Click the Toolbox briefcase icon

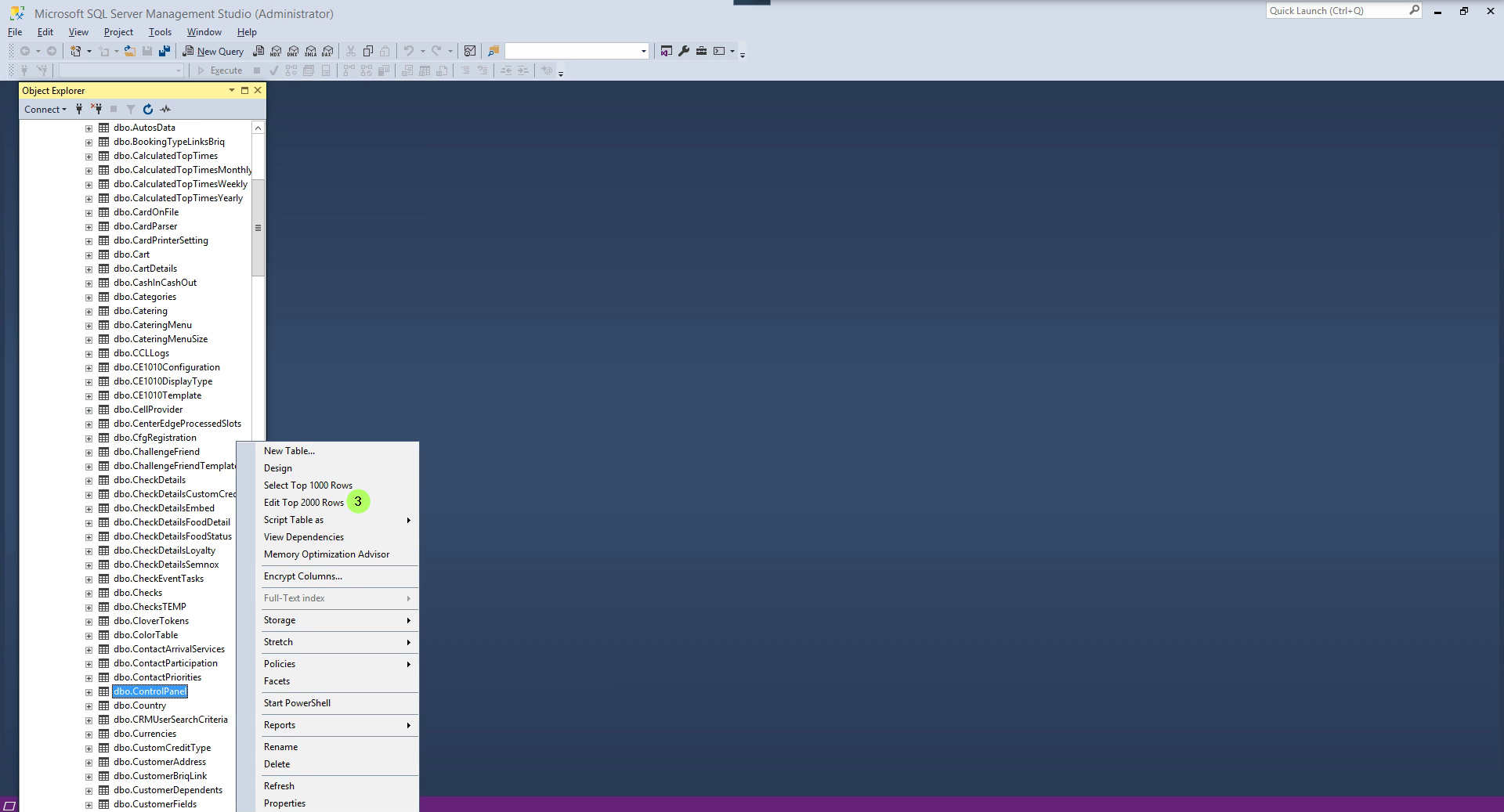[x=701, y=51]
